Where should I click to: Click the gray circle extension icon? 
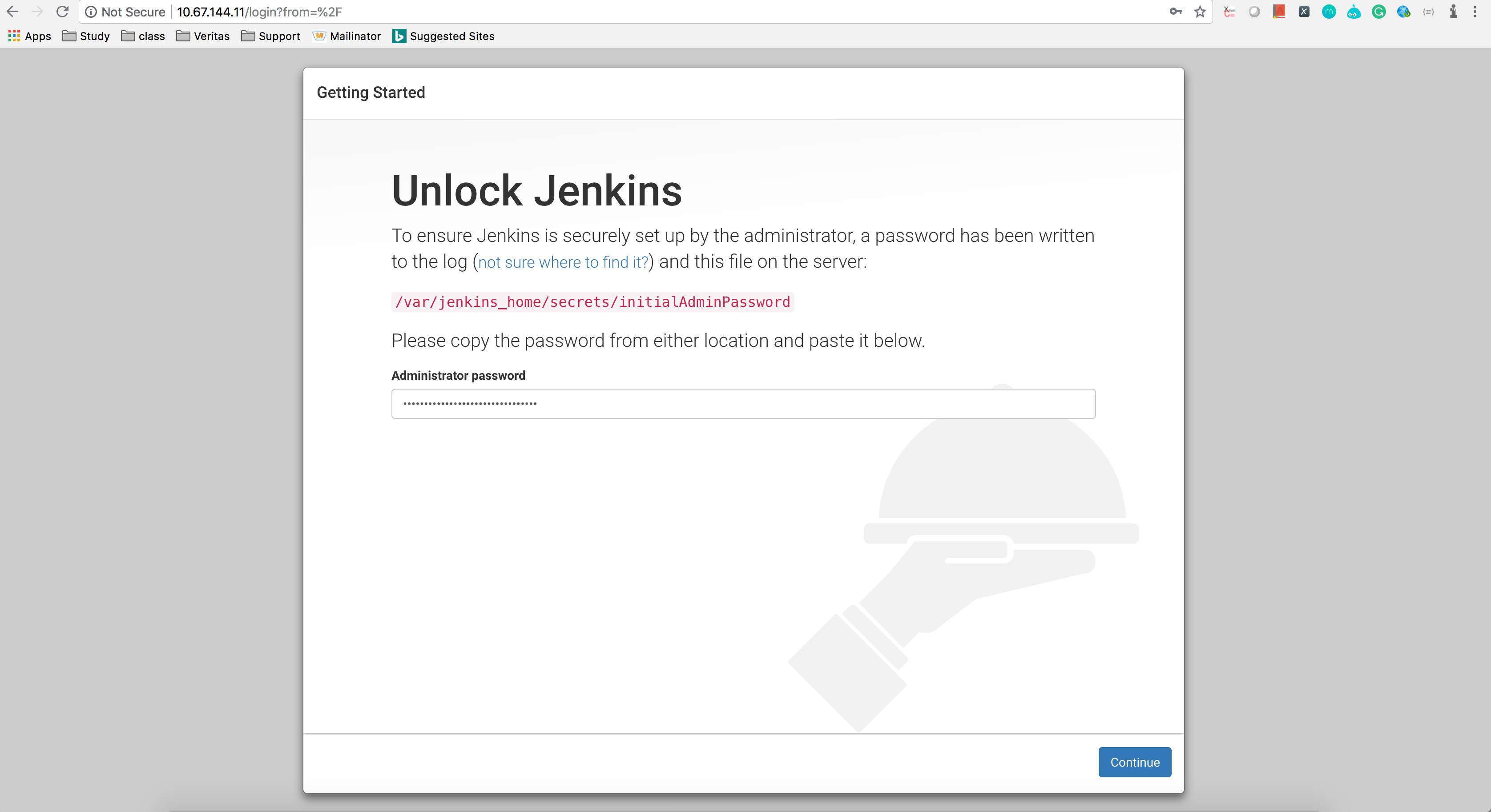1253,12
